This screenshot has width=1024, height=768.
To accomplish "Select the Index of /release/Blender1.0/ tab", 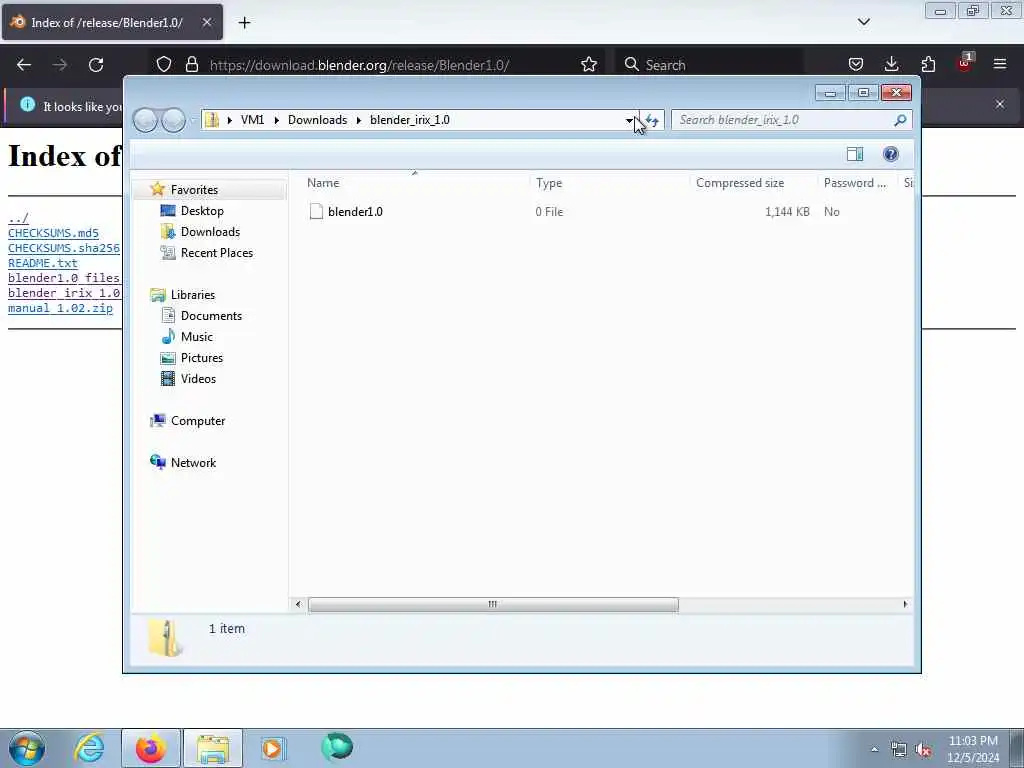I will coord(112,22).
